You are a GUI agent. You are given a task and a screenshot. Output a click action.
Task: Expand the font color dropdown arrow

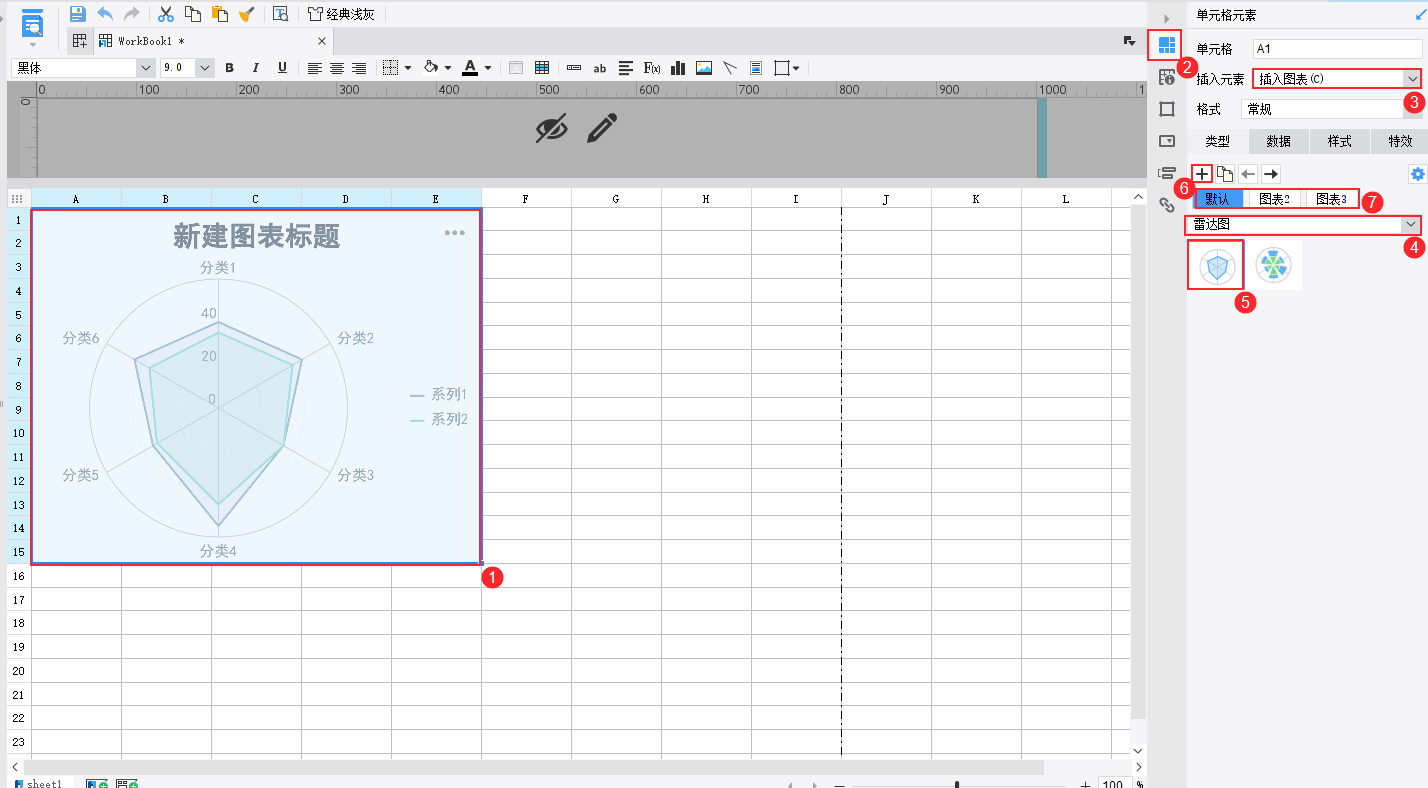click(x=488, y=68)
